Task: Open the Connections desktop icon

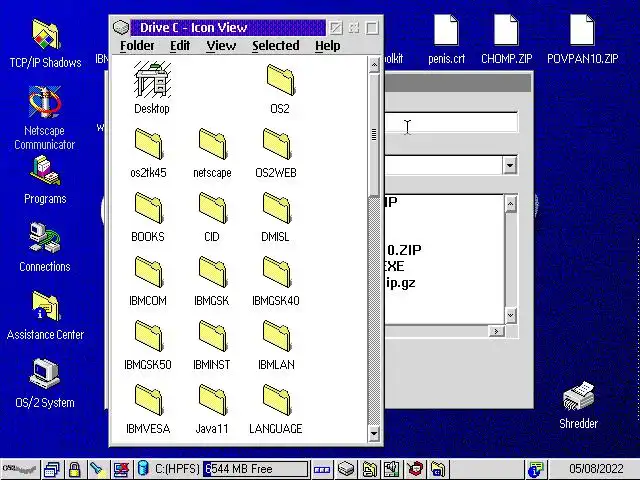Action: (45, 238)
